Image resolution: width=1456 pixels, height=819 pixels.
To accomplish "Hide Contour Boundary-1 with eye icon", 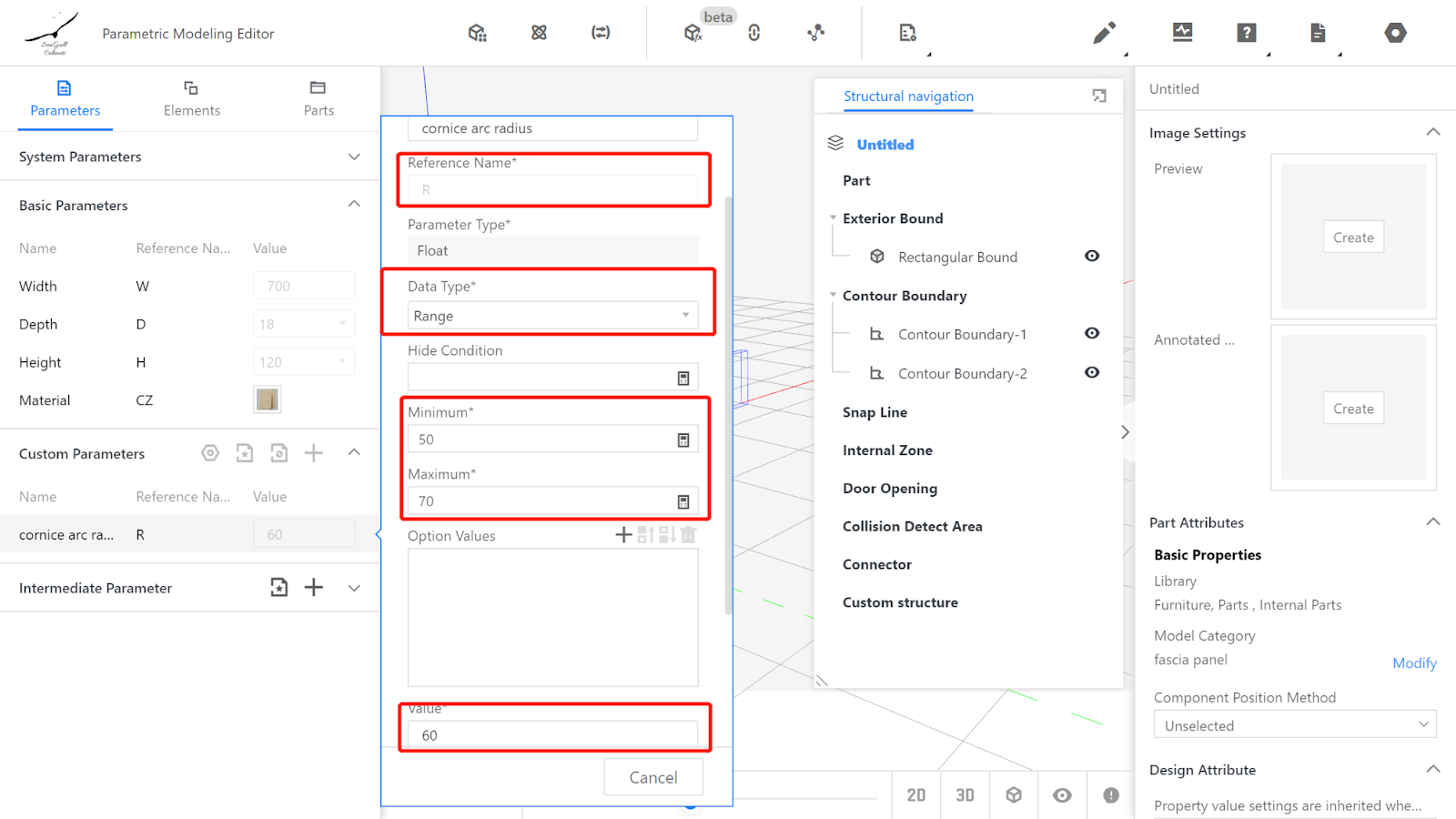I will coord(1092,334).
